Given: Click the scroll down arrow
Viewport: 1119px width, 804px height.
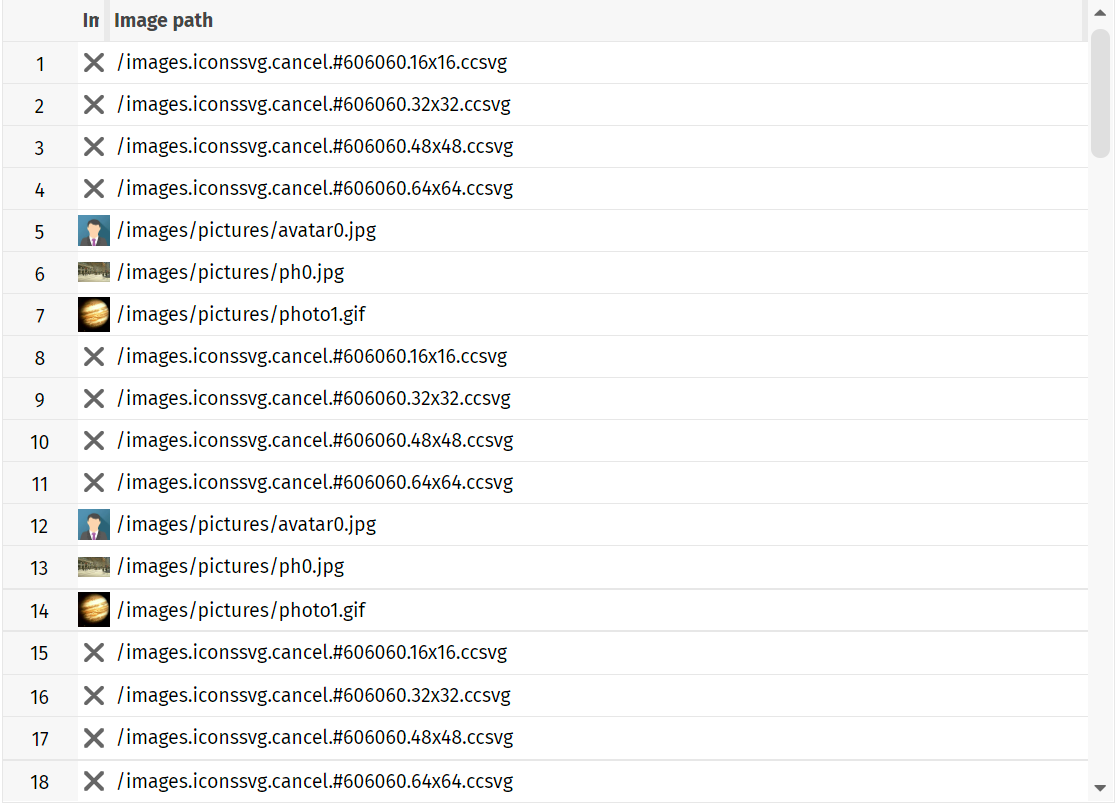Looking at the screenshot, I should [x=1100, y=788].
